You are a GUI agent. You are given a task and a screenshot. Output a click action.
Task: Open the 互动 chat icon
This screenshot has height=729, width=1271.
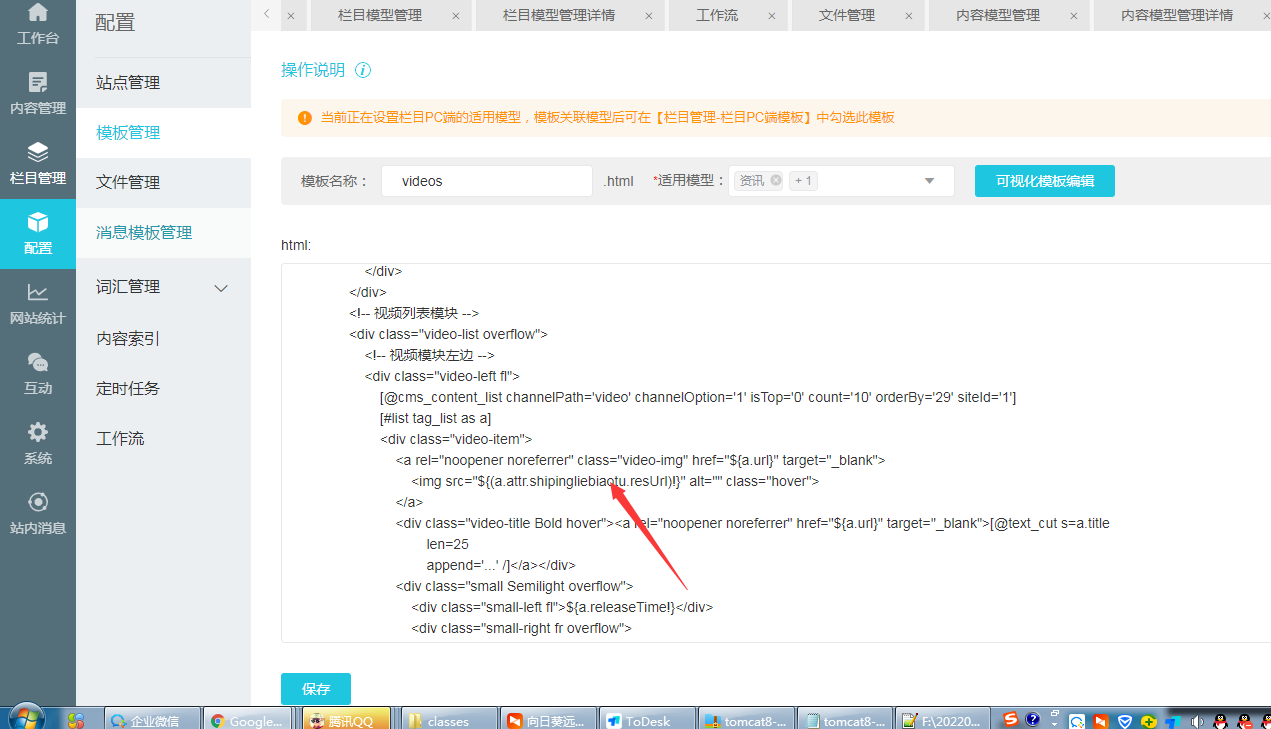[37, 363]
